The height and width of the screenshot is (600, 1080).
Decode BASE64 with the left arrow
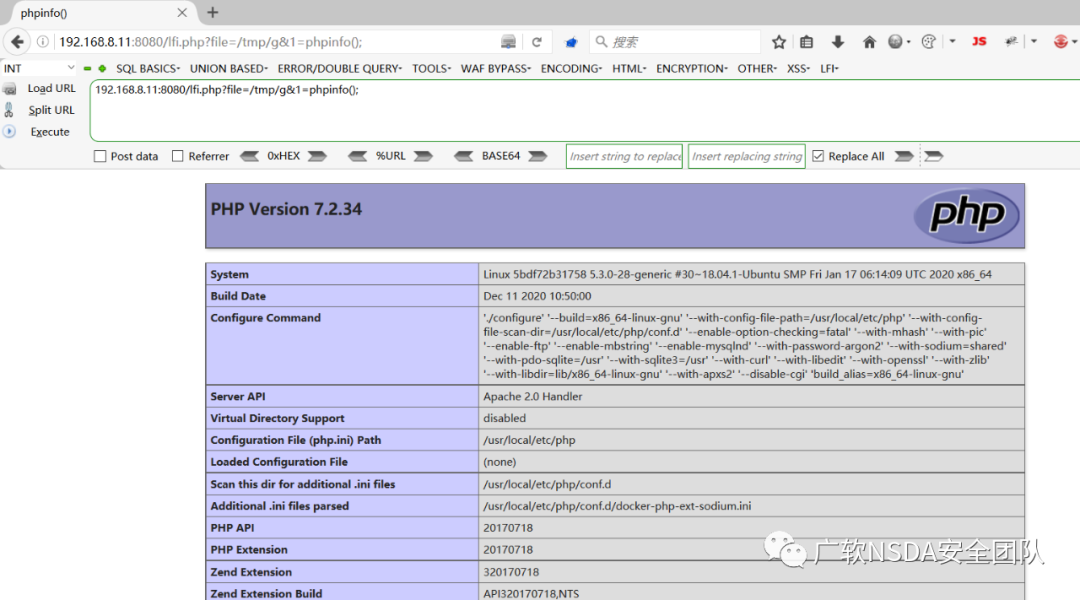(x=464, y=156)
